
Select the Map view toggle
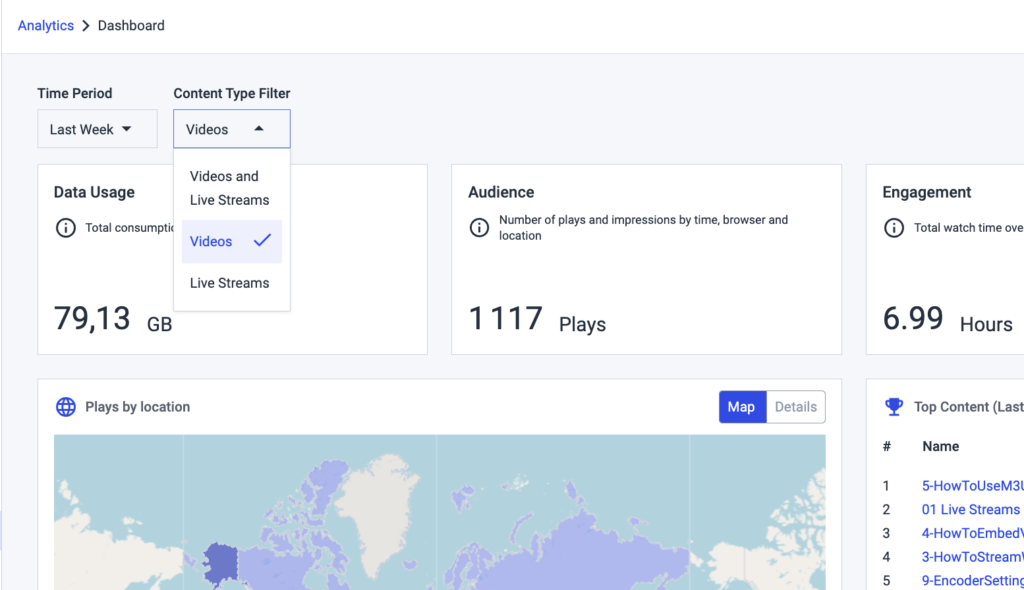[x=742, y=407]
